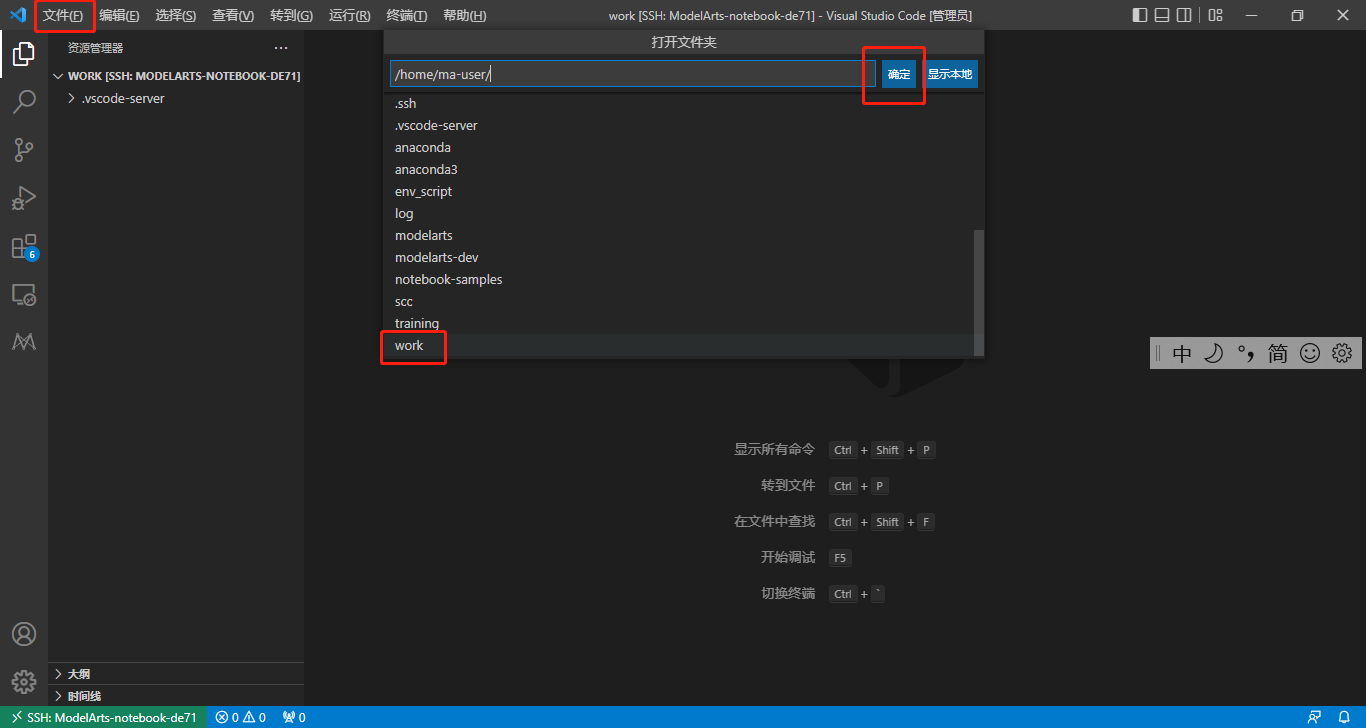The width and height of the screenshot is (1366, 728).
Task: Open the Search view in activity bar
Action: 24,102
